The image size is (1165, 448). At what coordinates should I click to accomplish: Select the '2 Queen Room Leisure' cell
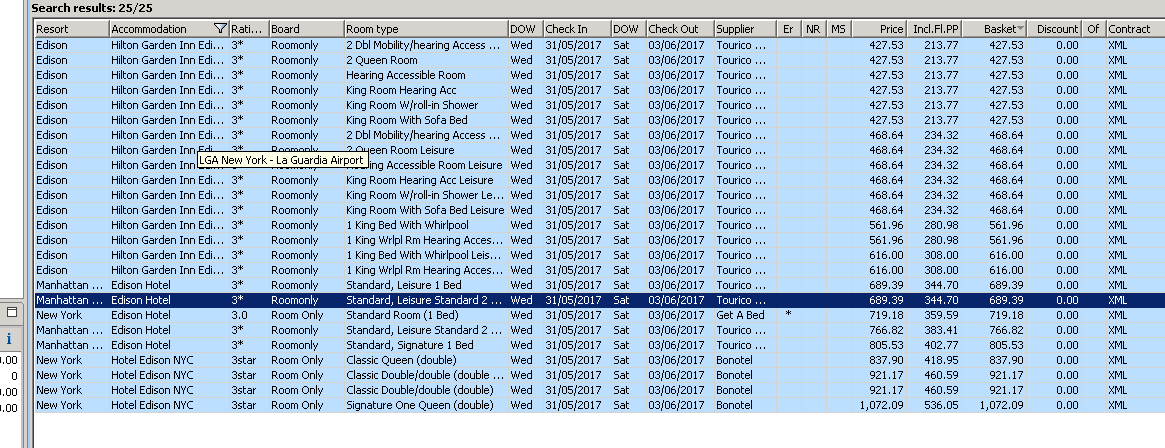point(426,150)
